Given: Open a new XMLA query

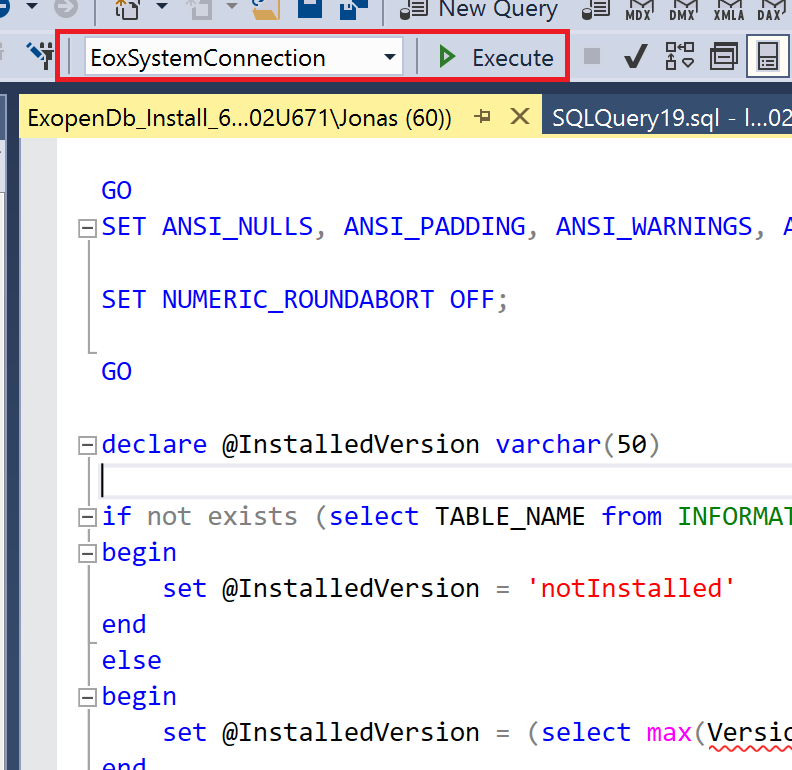Looking at the screenshot, I should pyautogui.click(x=727, y=10).
